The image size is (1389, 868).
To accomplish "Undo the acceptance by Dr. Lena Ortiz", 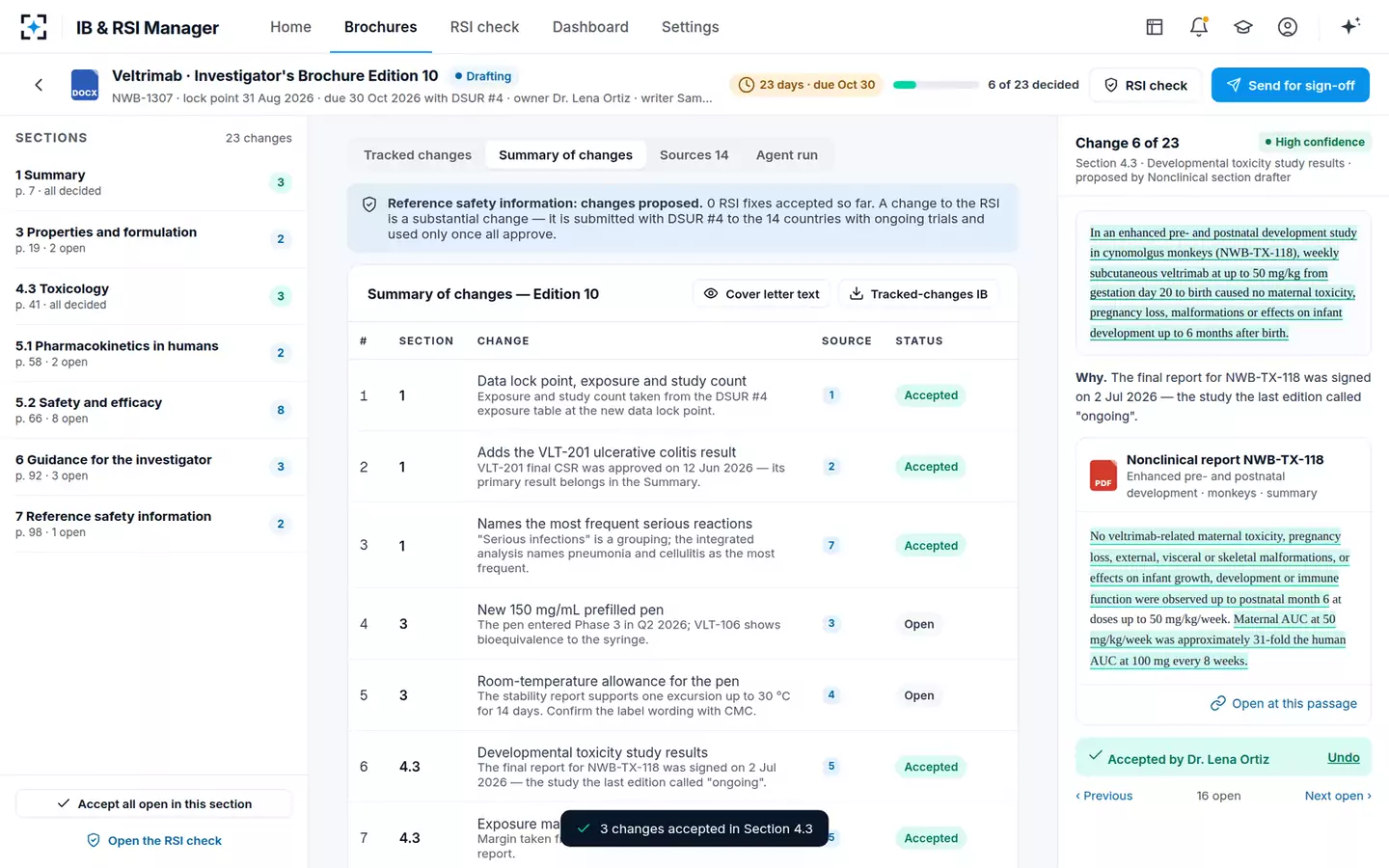I will (x=1344, y=758).
